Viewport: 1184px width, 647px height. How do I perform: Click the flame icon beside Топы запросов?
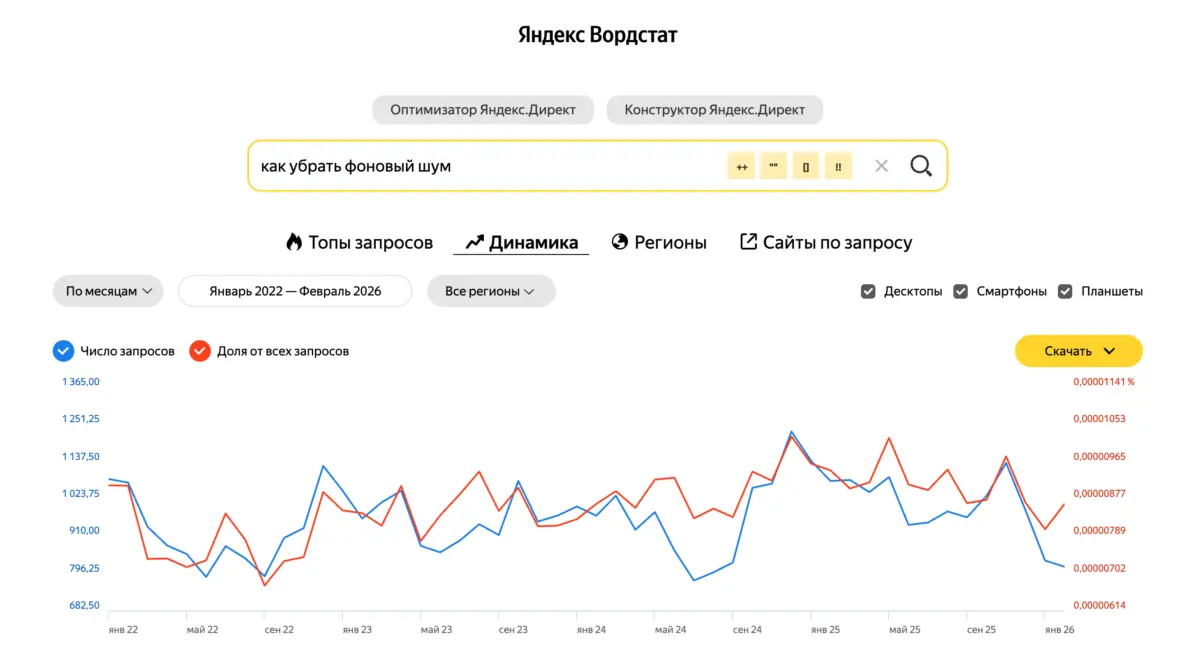tap(294, 242)
